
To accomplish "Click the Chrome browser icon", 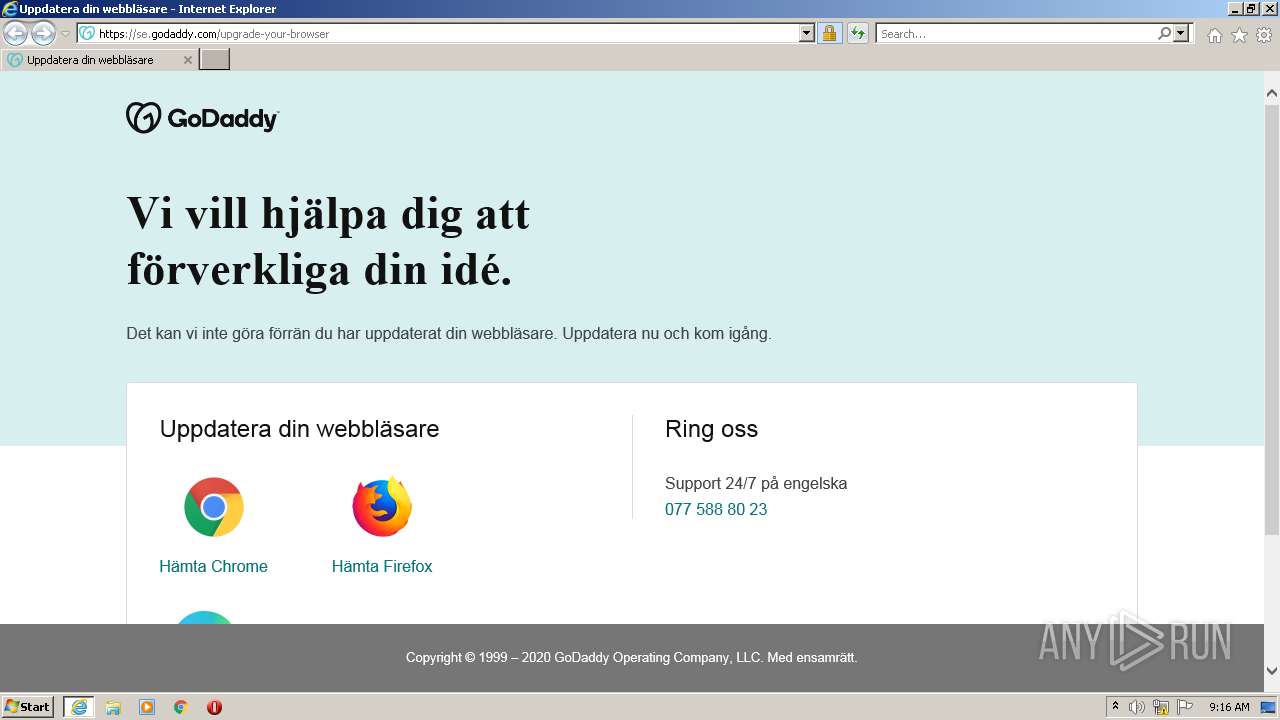I will pos(214,507).
